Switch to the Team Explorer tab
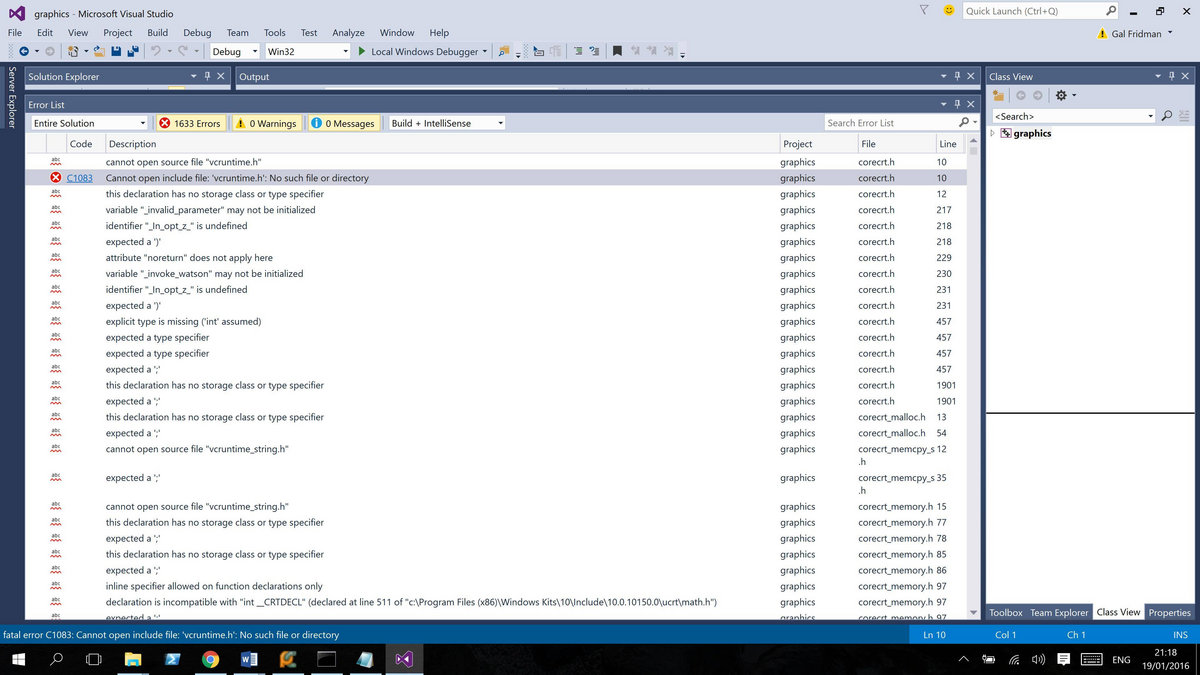Viewport: 1200px width, 675px height. [x=1059, y=612]
